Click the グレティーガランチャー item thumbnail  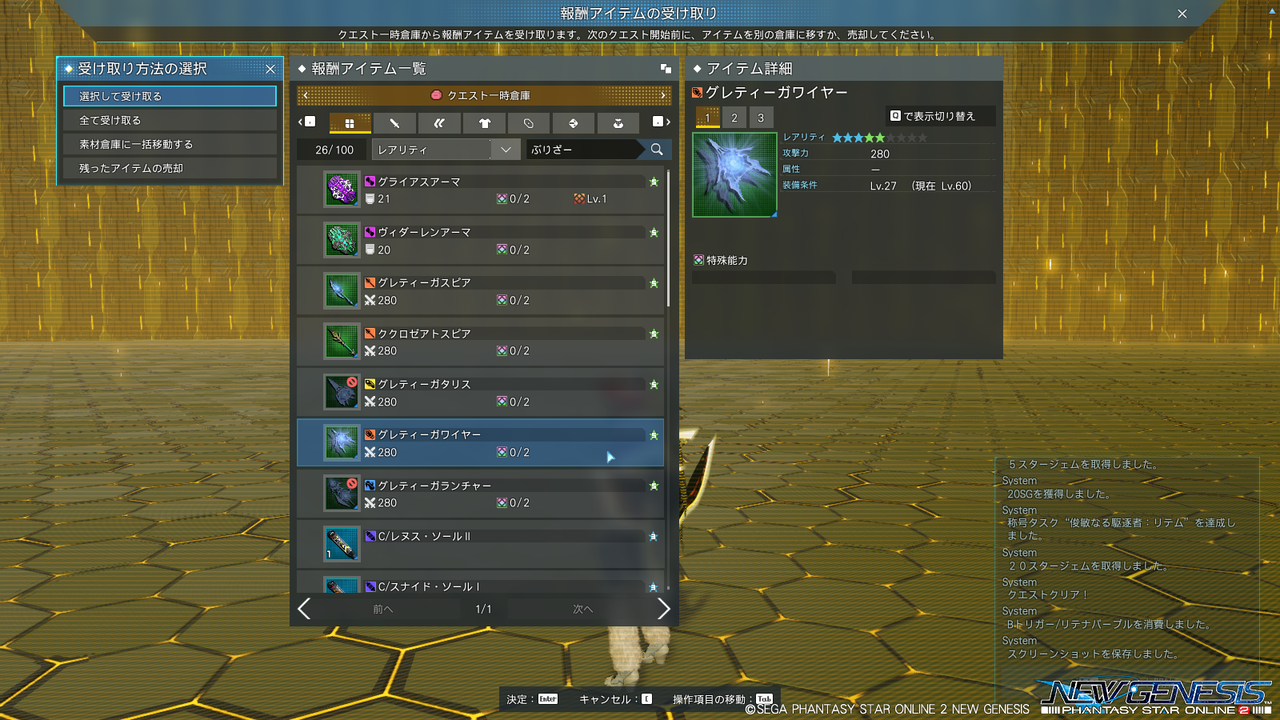pyautogui.click(x=342, y=493)
